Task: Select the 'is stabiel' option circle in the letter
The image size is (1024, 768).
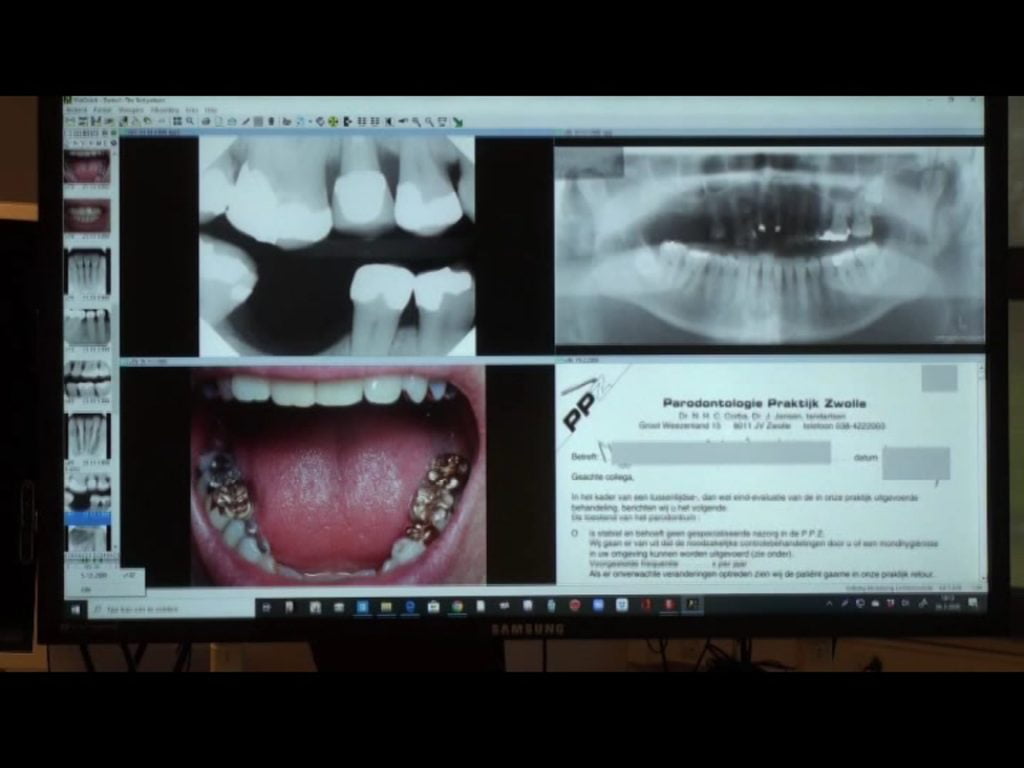Action: point(575,534)
